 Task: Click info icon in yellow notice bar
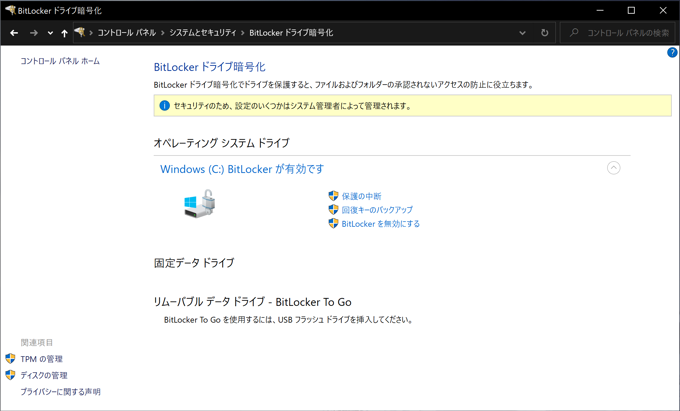click(164, 105)
